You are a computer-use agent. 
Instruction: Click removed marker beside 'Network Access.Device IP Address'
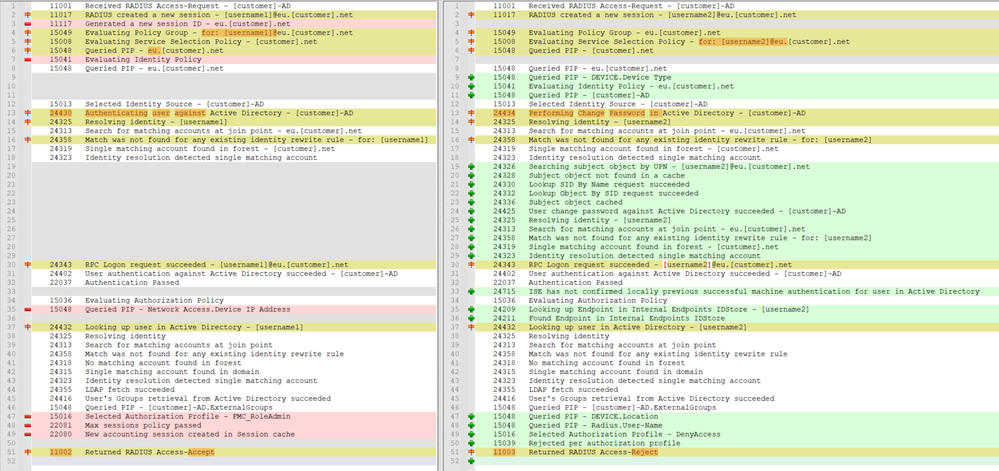coord(26,309)
